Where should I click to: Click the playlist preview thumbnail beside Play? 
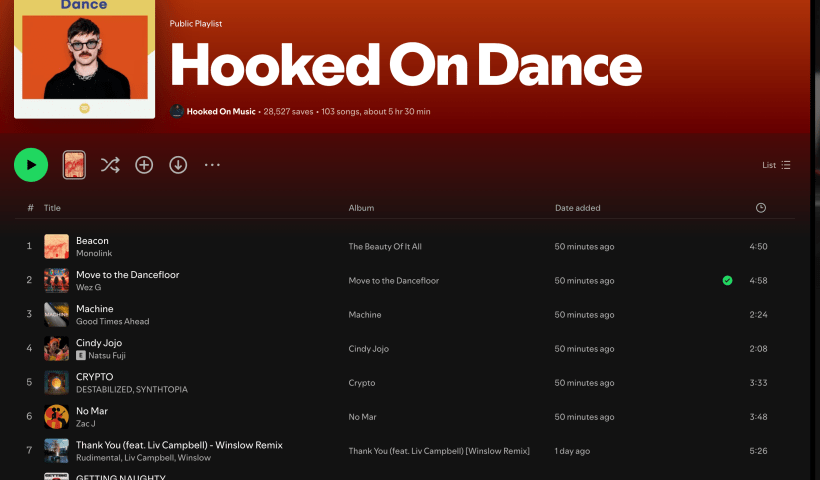(74, 165)
